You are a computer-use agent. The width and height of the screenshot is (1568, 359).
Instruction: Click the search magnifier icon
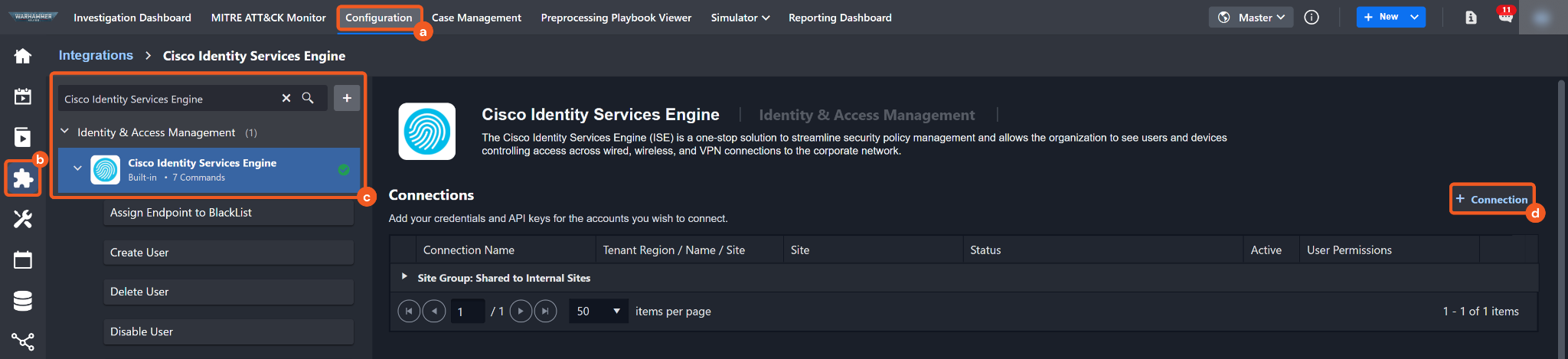308,98
